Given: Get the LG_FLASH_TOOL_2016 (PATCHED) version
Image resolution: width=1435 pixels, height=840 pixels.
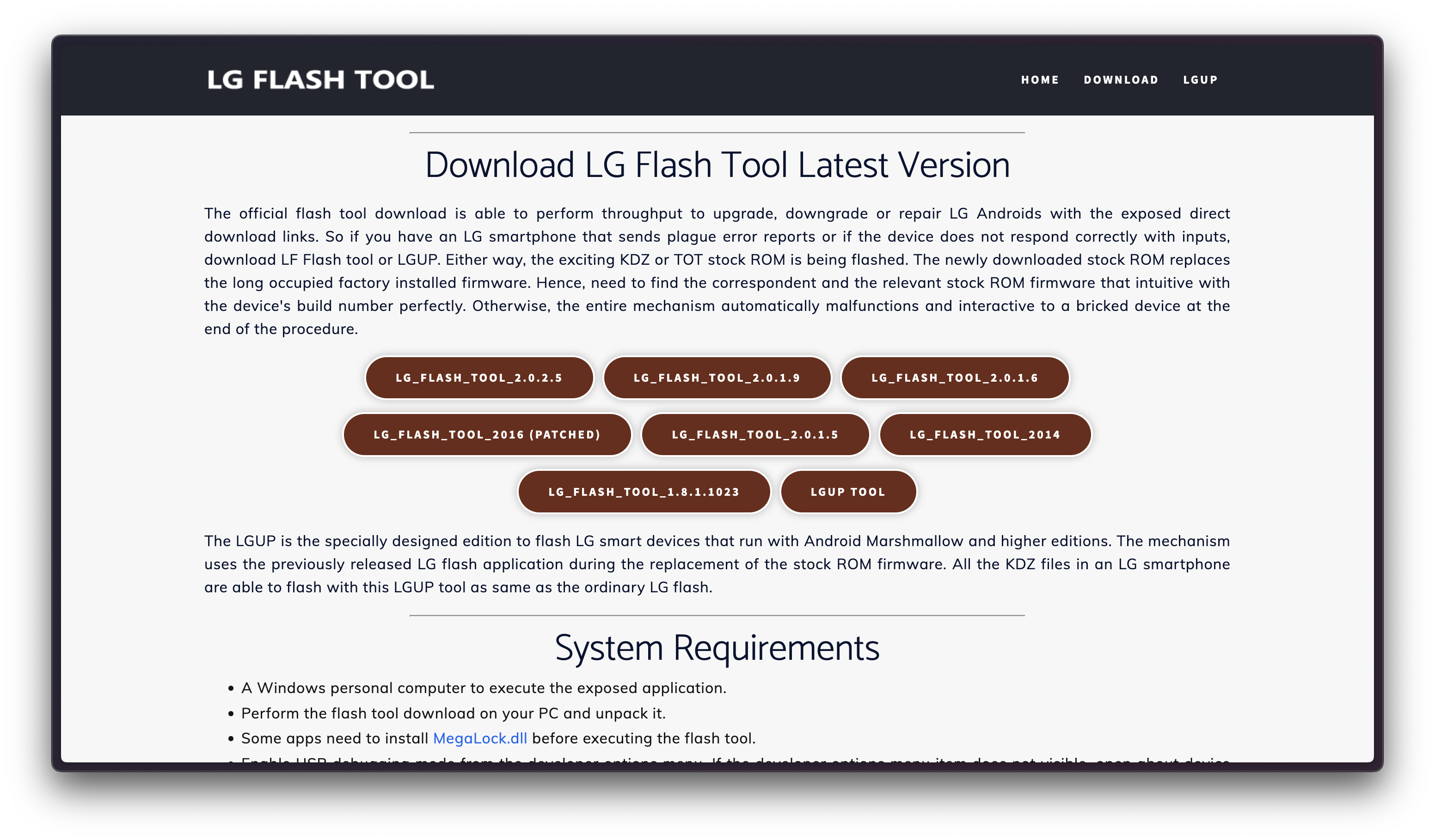Looking at the screenshot, I should (487, 435).
